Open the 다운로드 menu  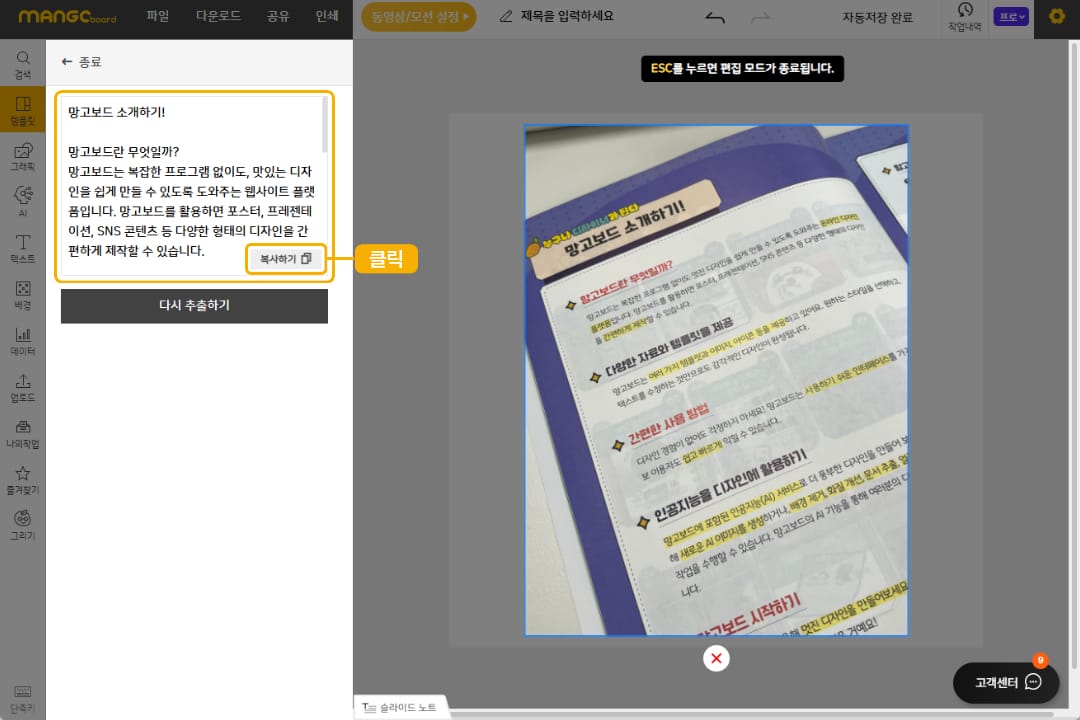click(218, 16)
